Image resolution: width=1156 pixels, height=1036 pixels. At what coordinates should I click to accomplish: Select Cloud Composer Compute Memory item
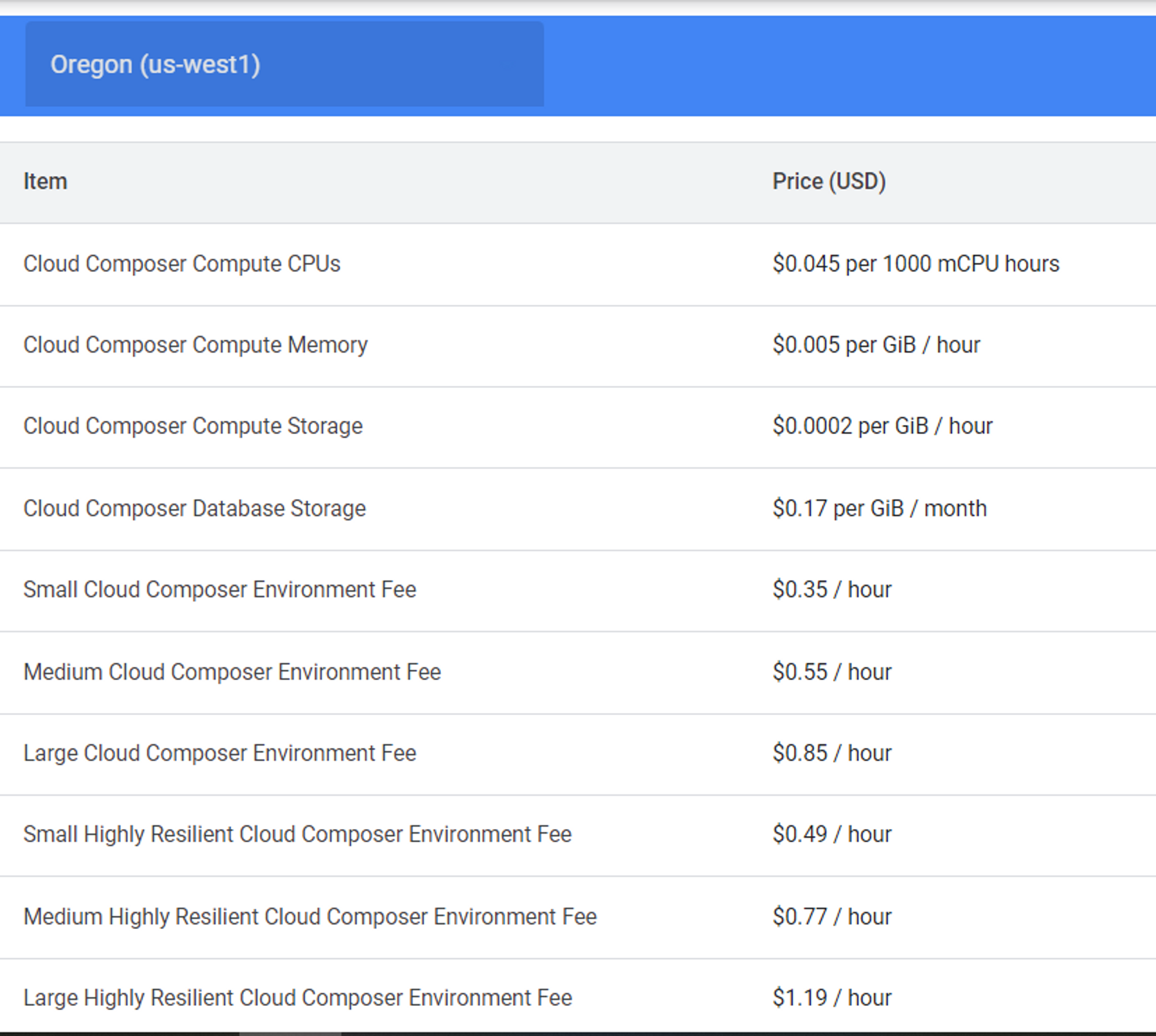[x=195, y=345]
